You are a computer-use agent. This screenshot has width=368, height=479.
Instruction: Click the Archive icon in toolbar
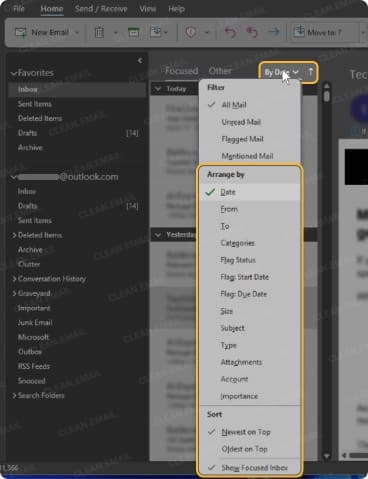click(133, 32)
